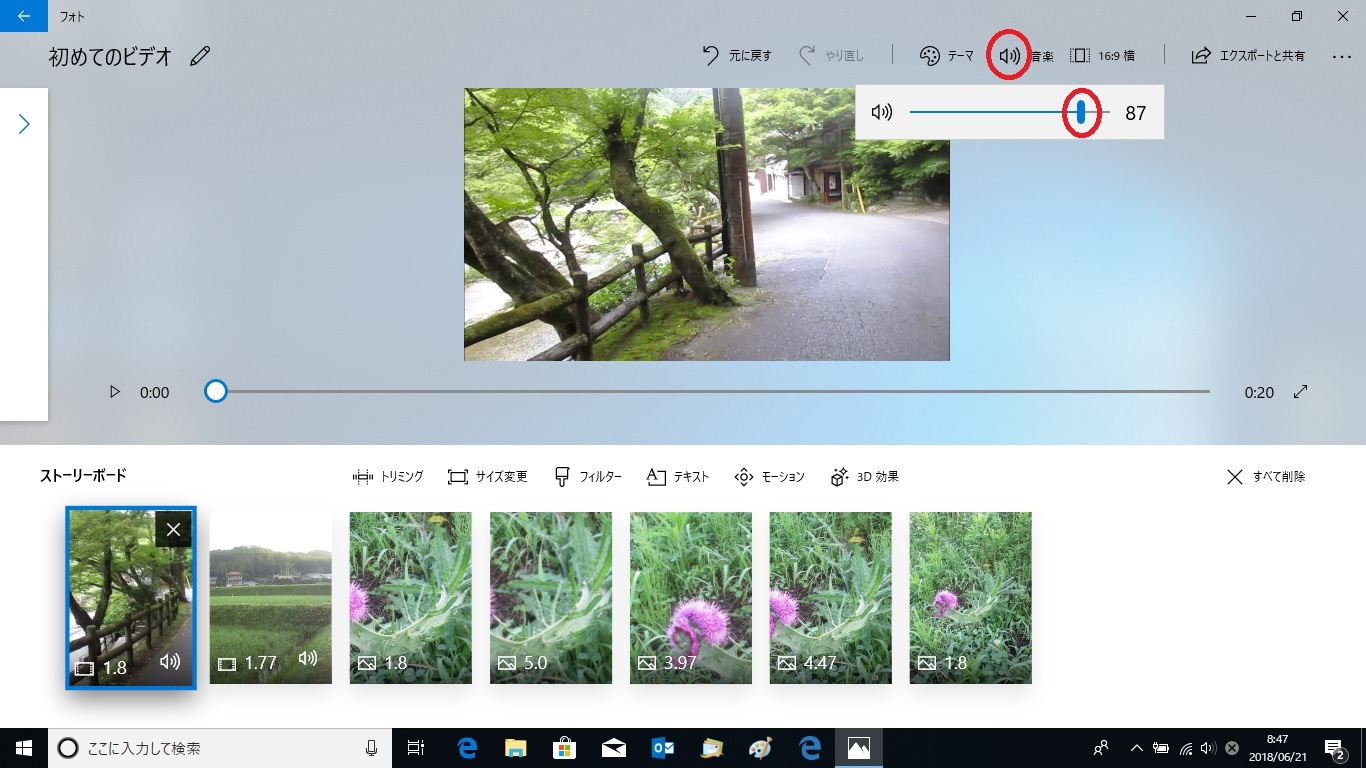Click the playback seek bar handle
Screen dimensions: 1366x768
coord(216,391)
